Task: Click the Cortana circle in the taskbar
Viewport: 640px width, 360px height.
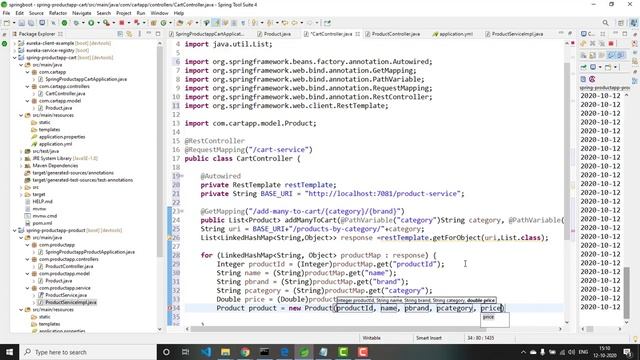Action: tap(166, 352)
